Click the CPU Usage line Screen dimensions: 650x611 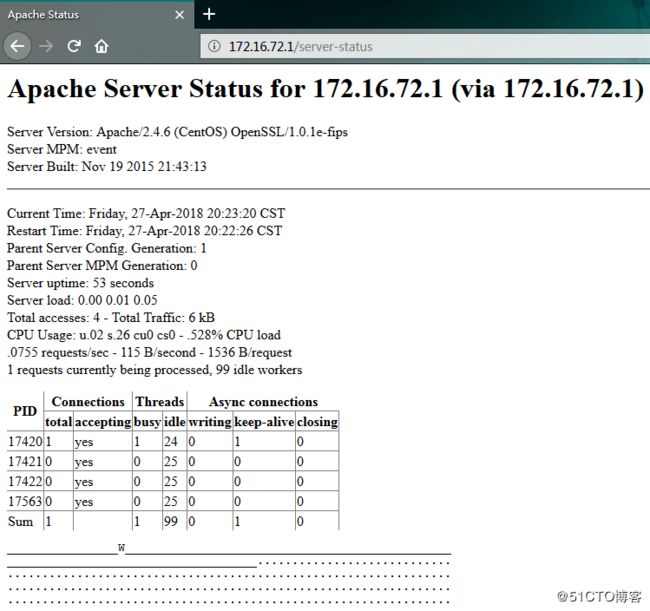[x=144, y=335]
